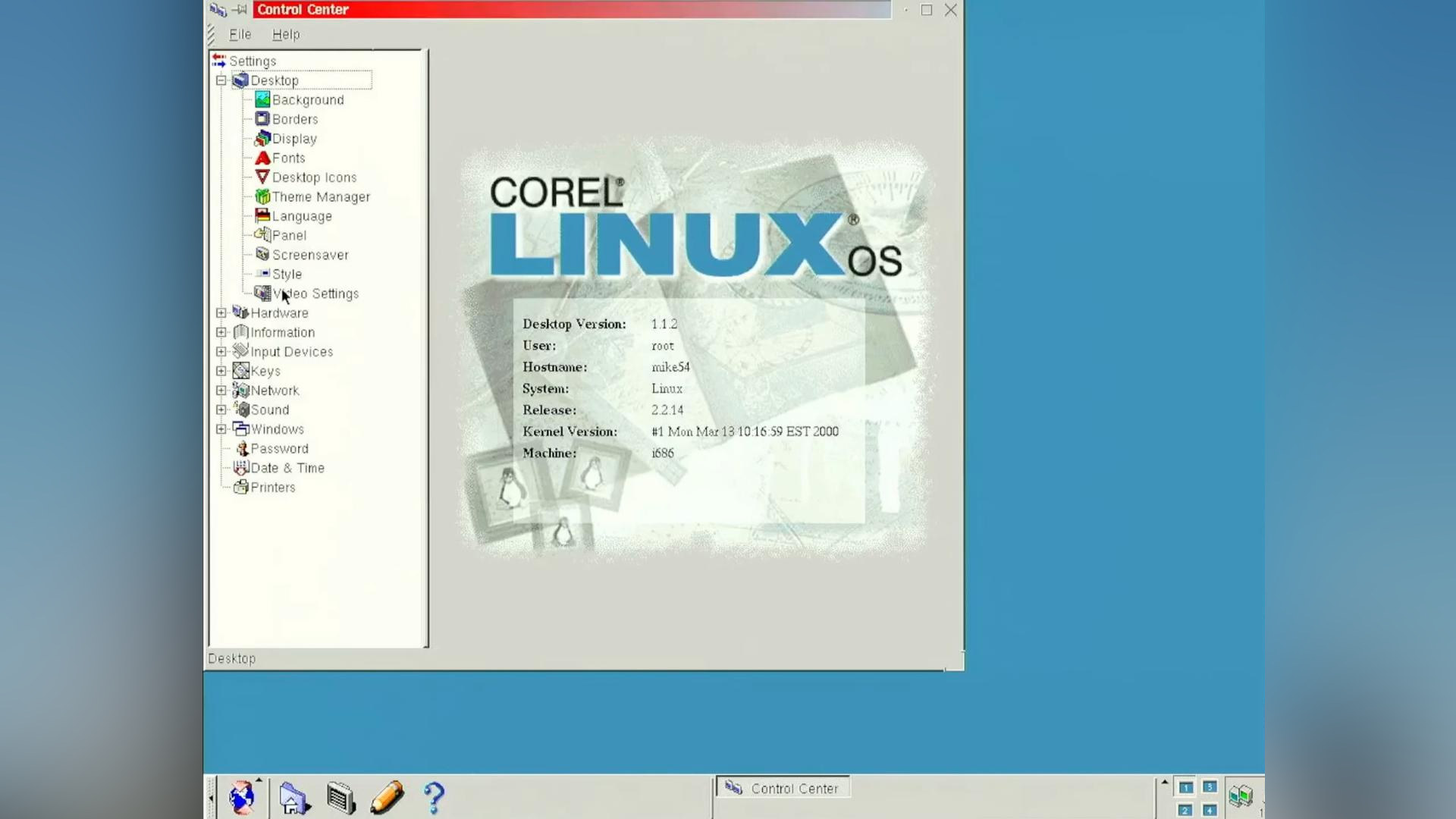This screenshot has width=1456, height=819.
Task: Expand the Sound tree node
Action: [x=221, y=409]
